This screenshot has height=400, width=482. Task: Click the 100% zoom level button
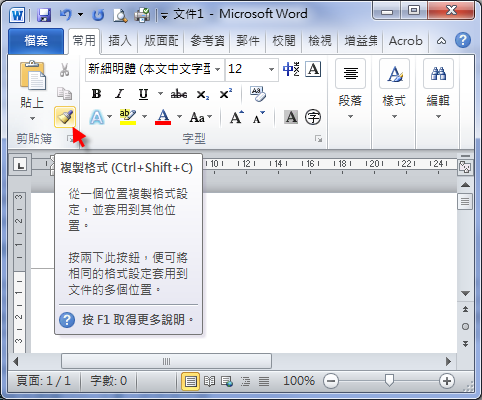coord(299,381)
